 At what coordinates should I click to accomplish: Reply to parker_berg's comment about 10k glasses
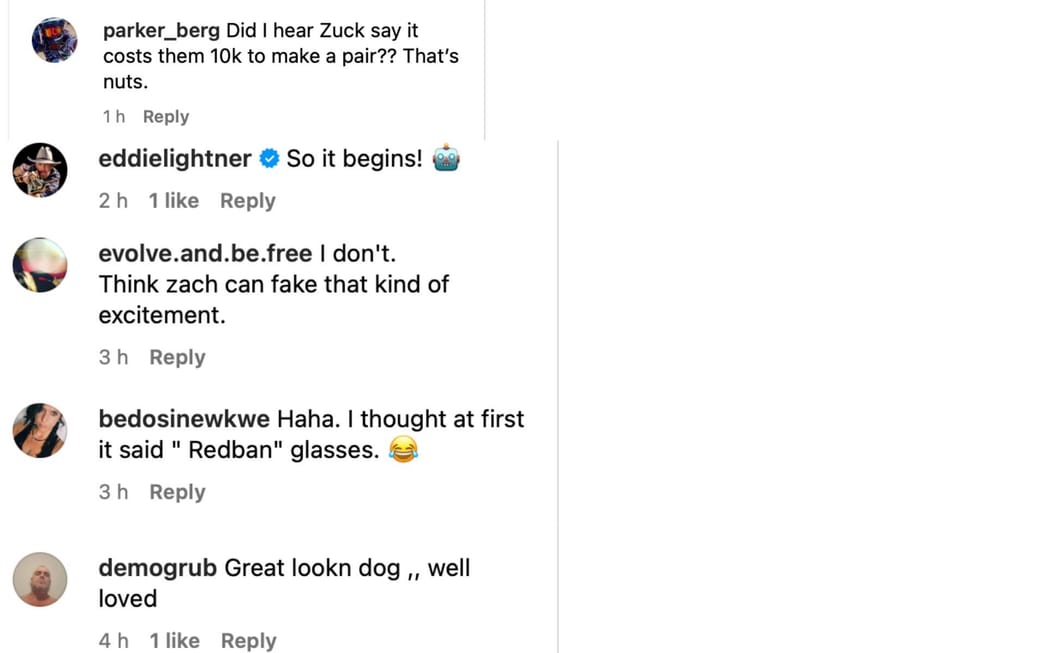(x=166, y=116)
